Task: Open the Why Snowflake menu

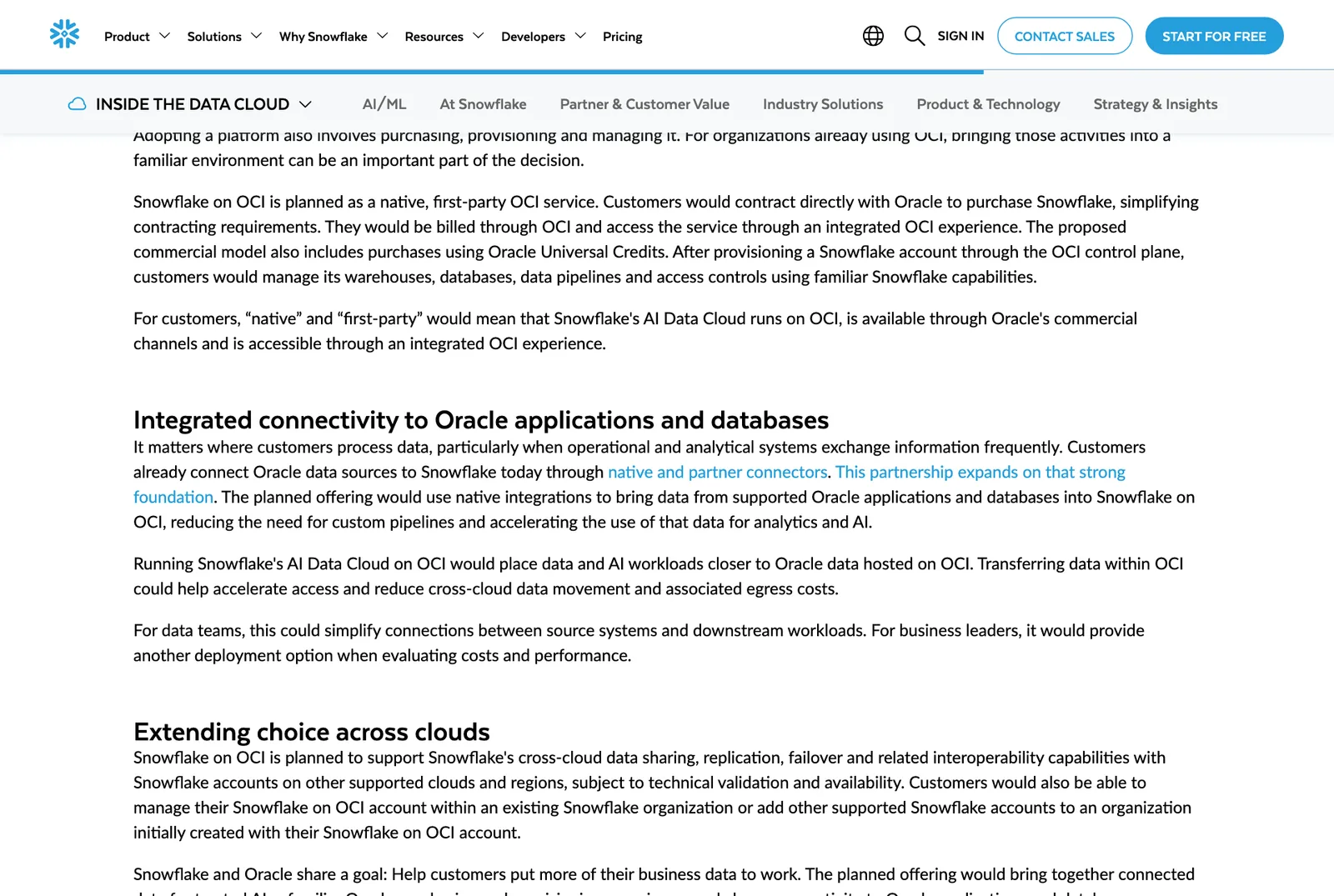Action: [x=323, y=37]
